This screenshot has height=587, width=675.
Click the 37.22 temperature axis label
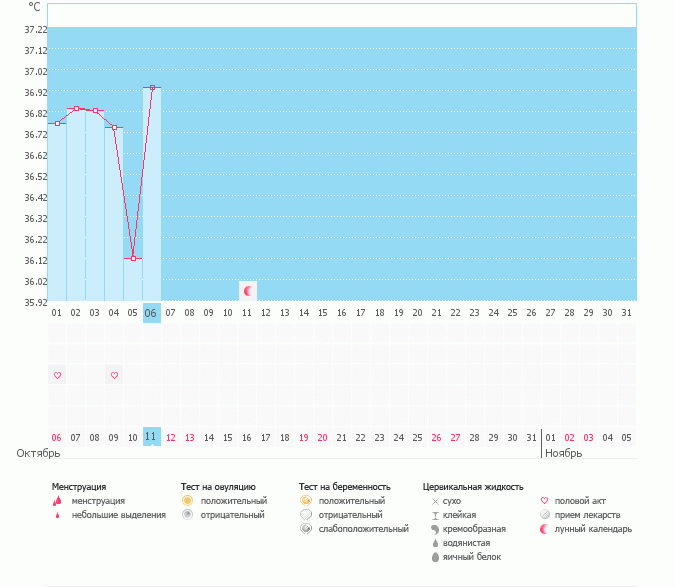35,30
